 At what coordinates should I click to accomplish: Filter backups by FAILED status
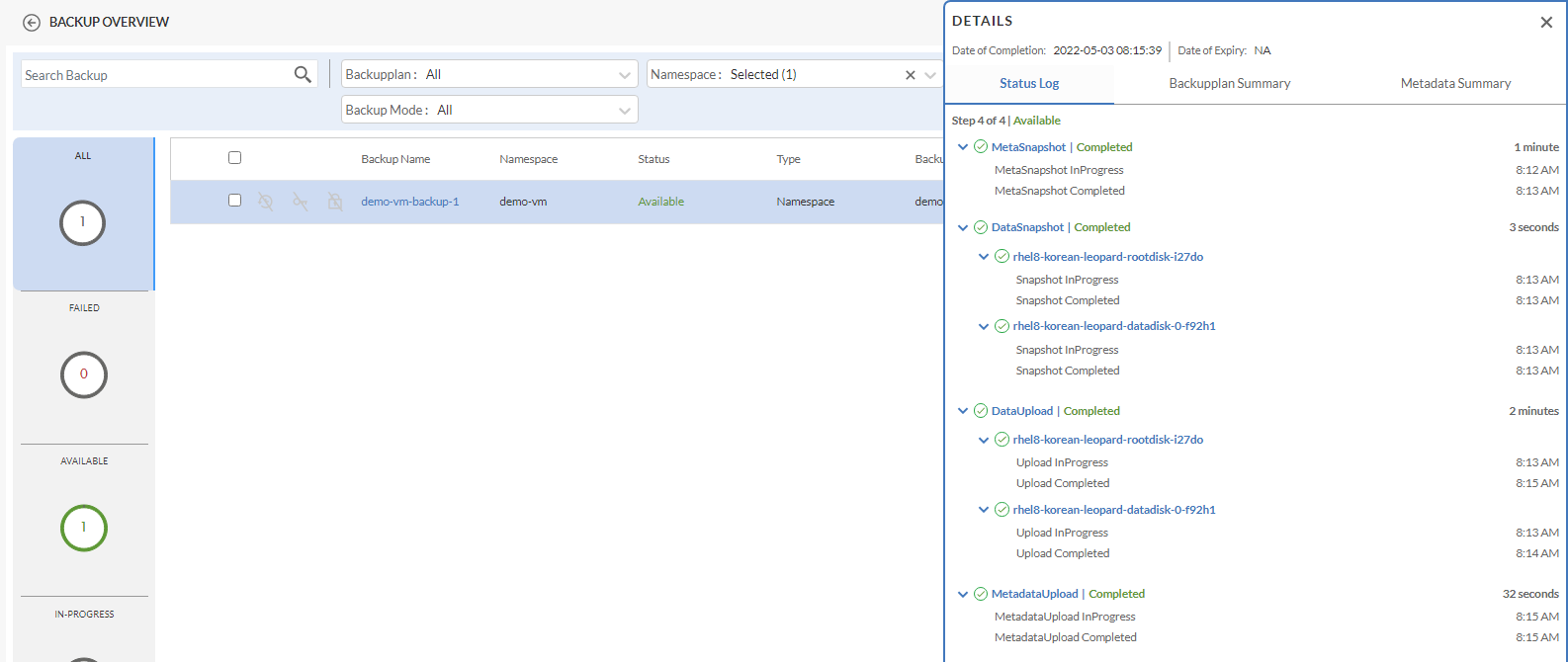coord(84,367)
